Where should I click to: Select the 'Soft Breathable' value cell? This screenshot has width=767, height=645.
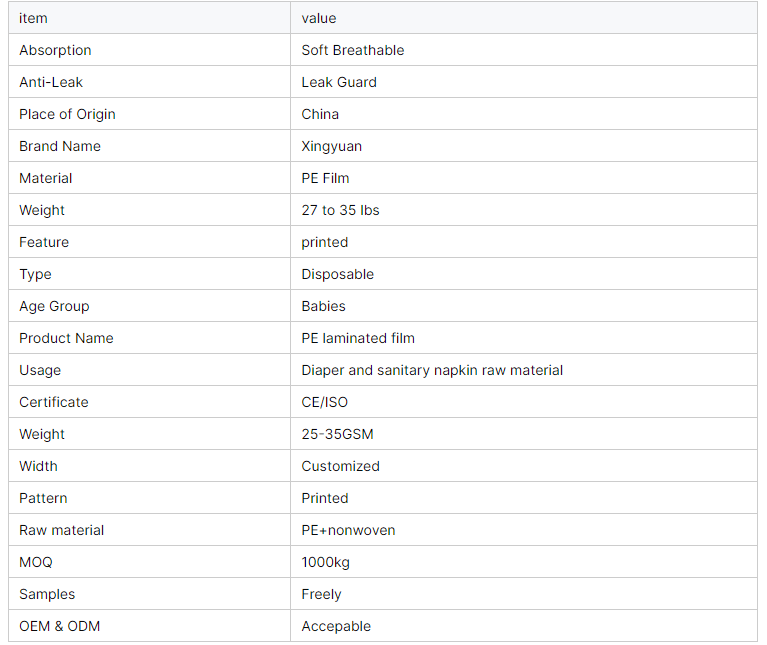[353, 50]
